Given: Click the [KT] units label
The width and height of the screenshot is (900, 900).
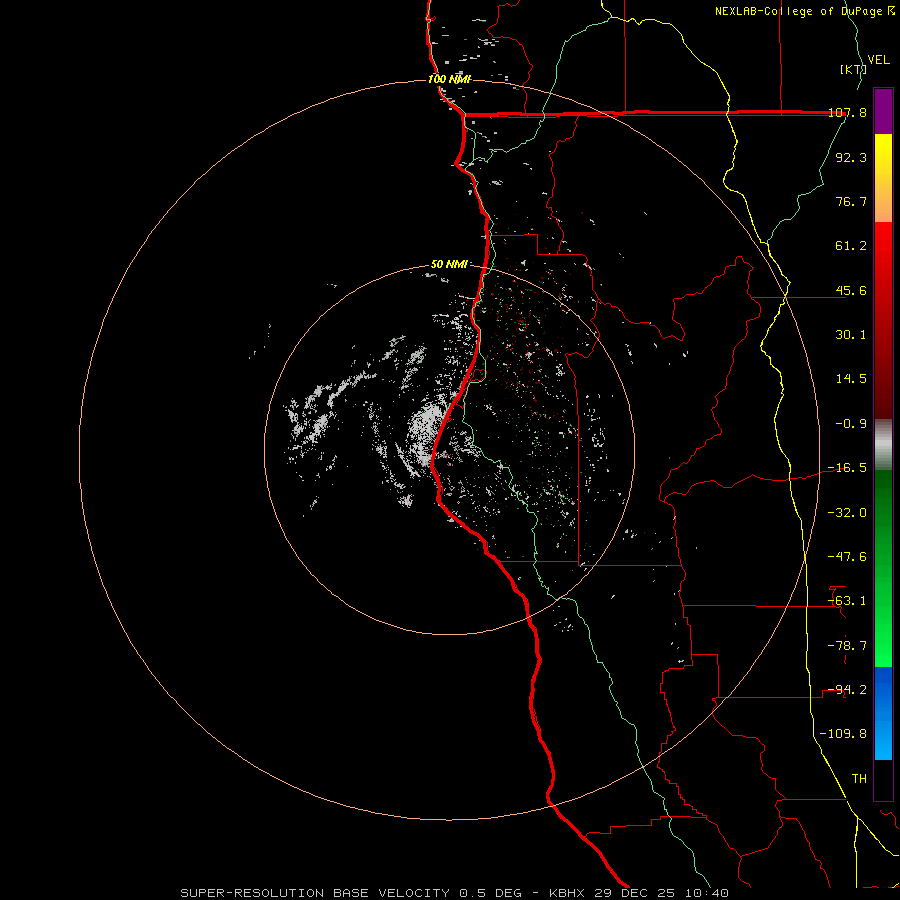Looking at the screenshot, I should (853, 69).
